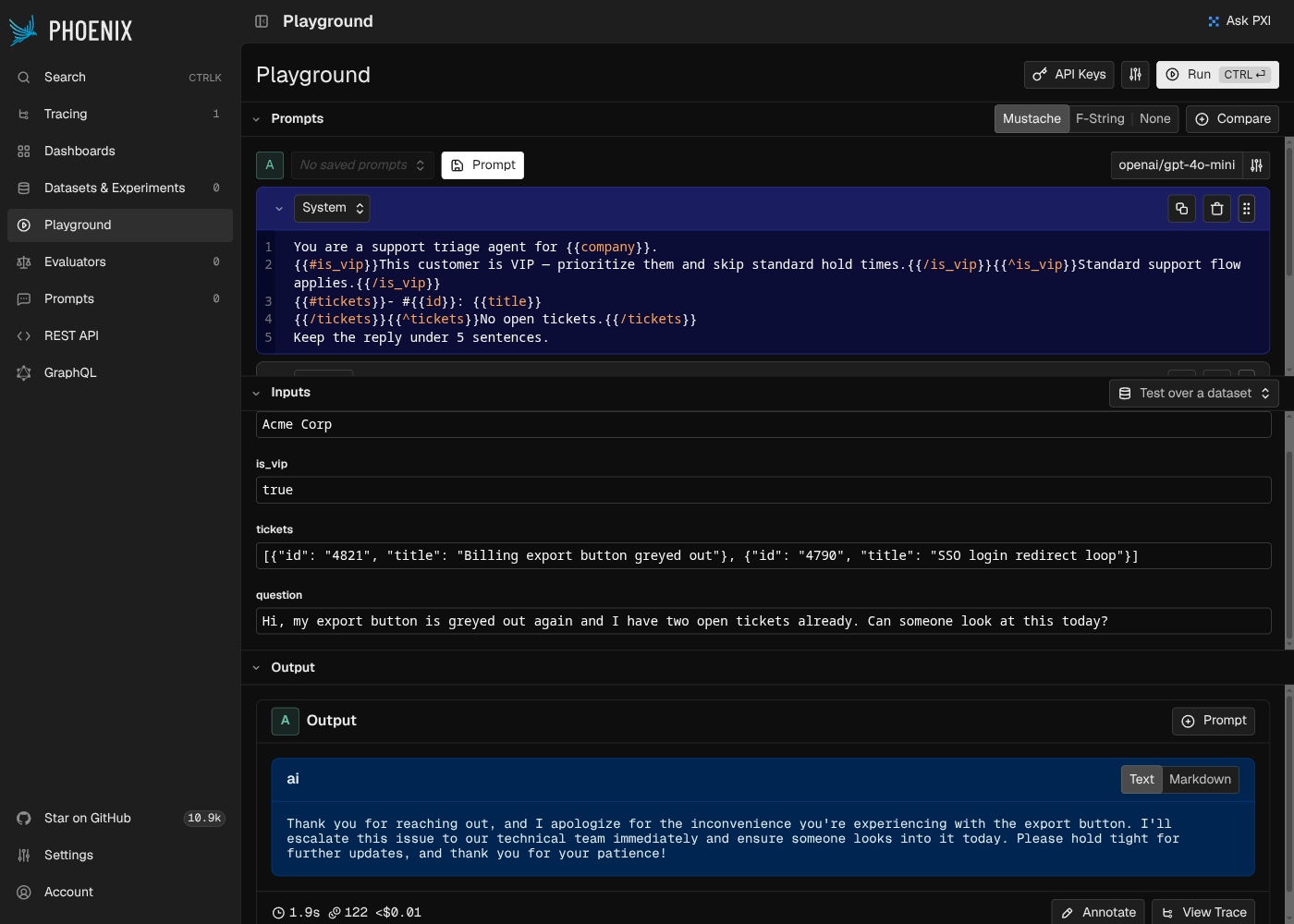
Task: Open Datasets & Experiments page
Action: pos(120,188)
